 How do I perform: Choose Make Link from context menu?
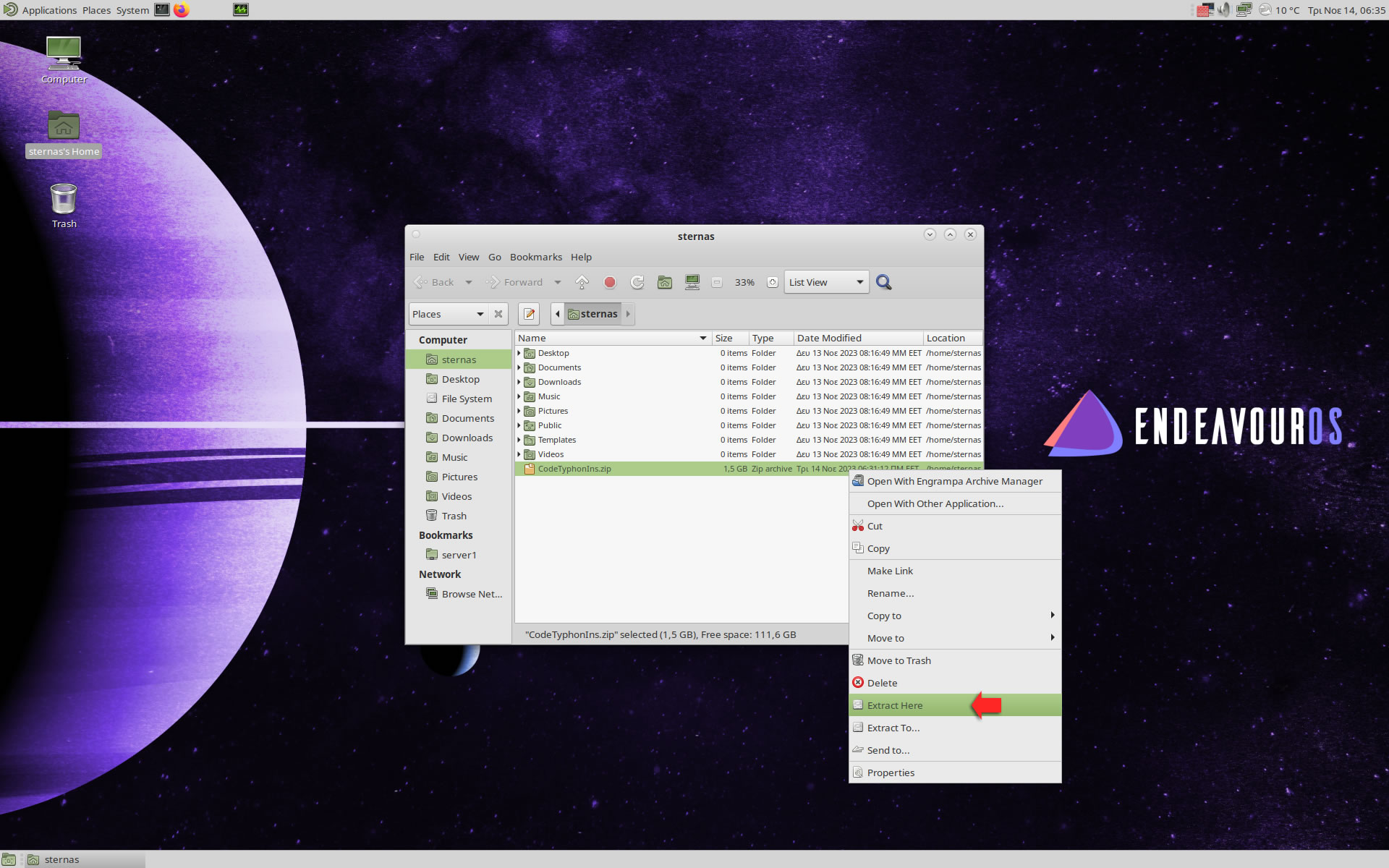955,571
